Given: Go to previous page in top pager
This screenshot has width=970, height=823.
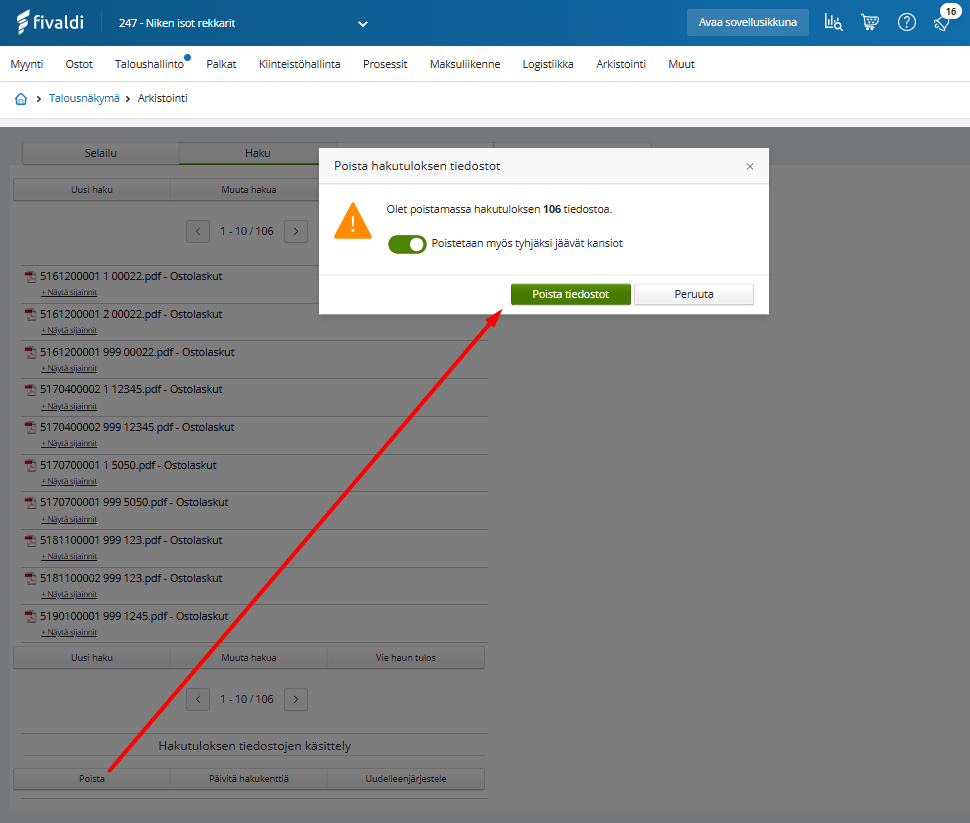Looking at the screenshot, I should click(x=198, y=231).
